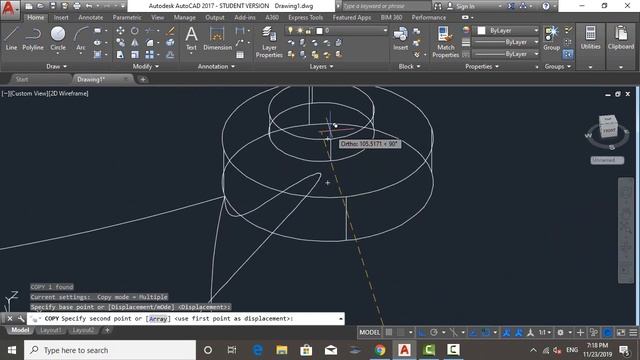Click the ViewCube in the viewport
The width and height of the screenshot is (640, 360).
click(608, 127)
